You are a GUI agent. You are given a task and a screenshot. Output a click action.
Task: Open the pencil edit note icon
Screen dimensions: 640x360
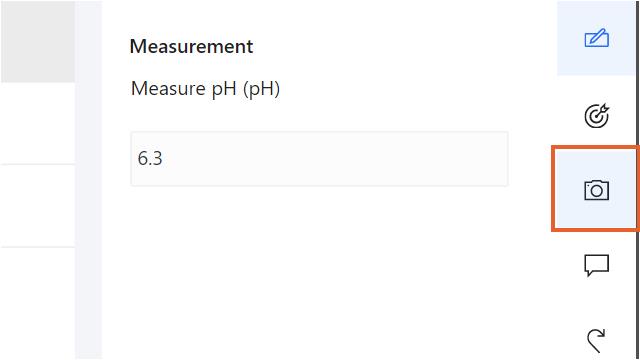coord(596,38)
